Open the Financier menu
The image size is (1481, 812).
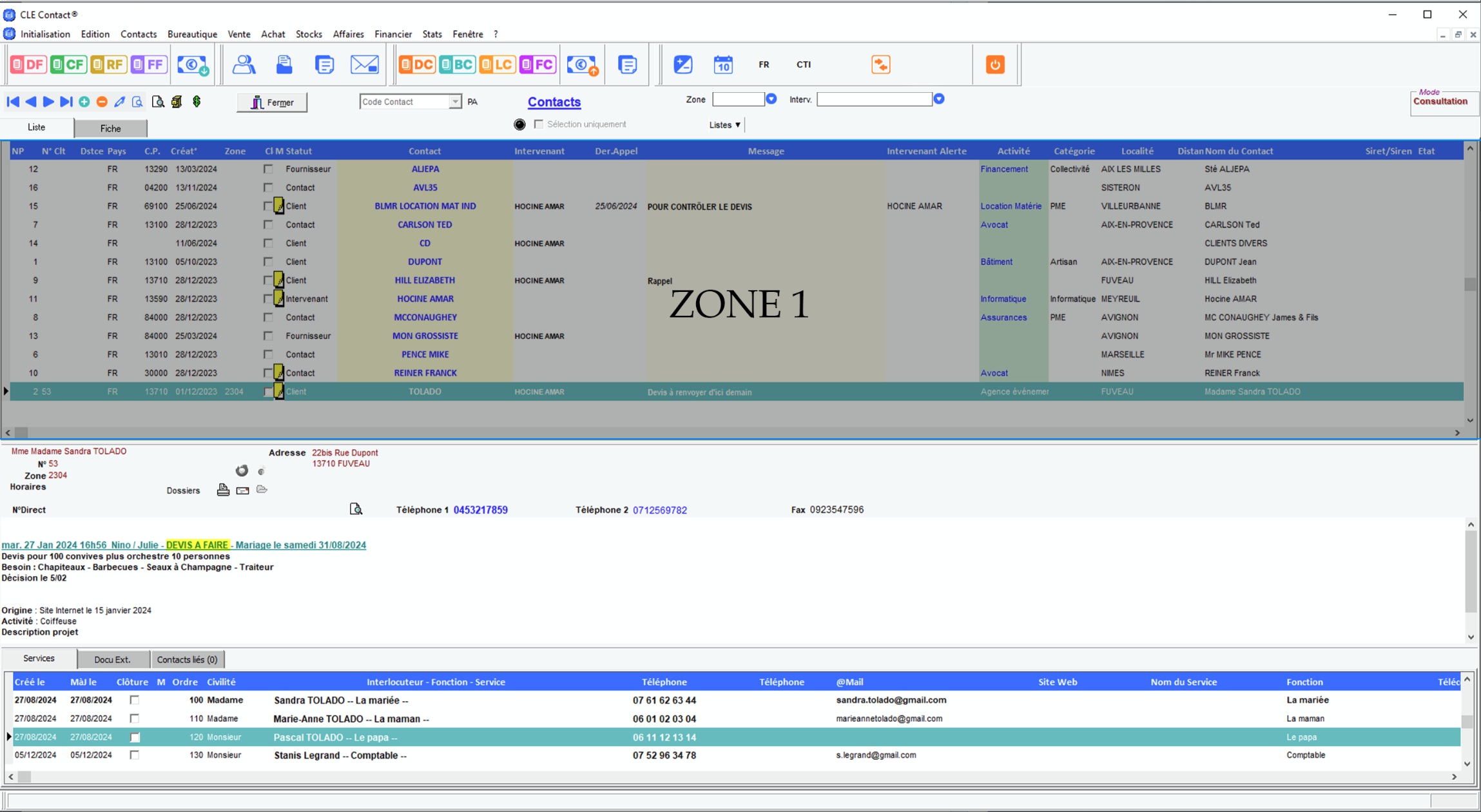393,34
